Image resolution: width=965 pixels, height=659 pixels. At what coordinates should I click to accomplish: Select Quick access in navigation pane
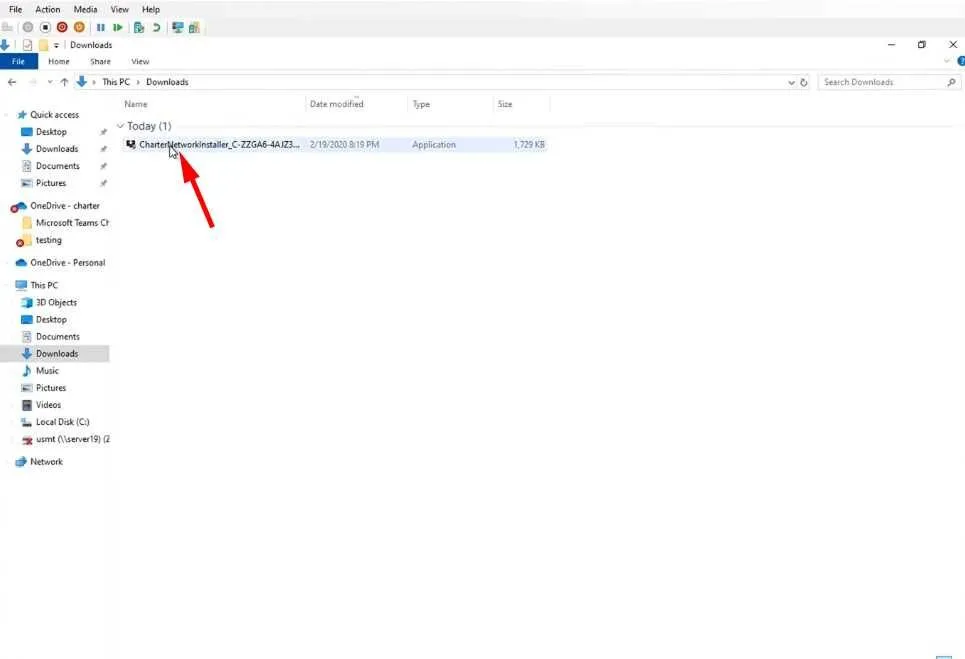[x=54, y=114]
